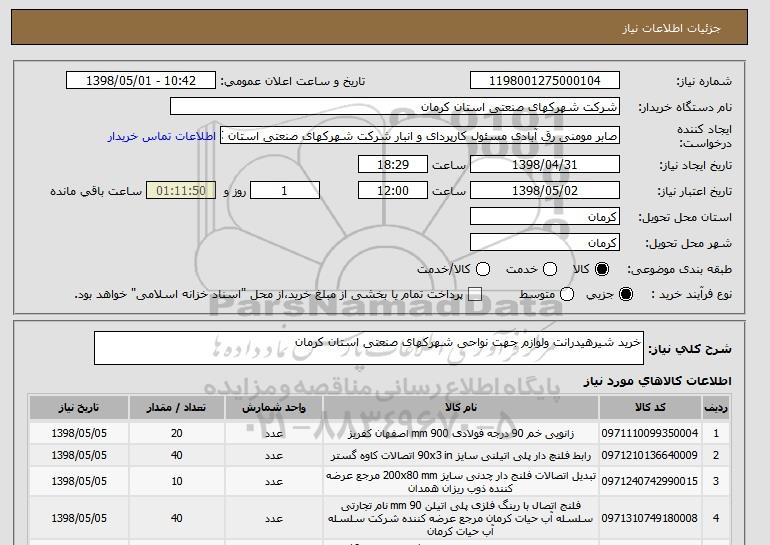Click the نام کالا column header

(461, 408)
